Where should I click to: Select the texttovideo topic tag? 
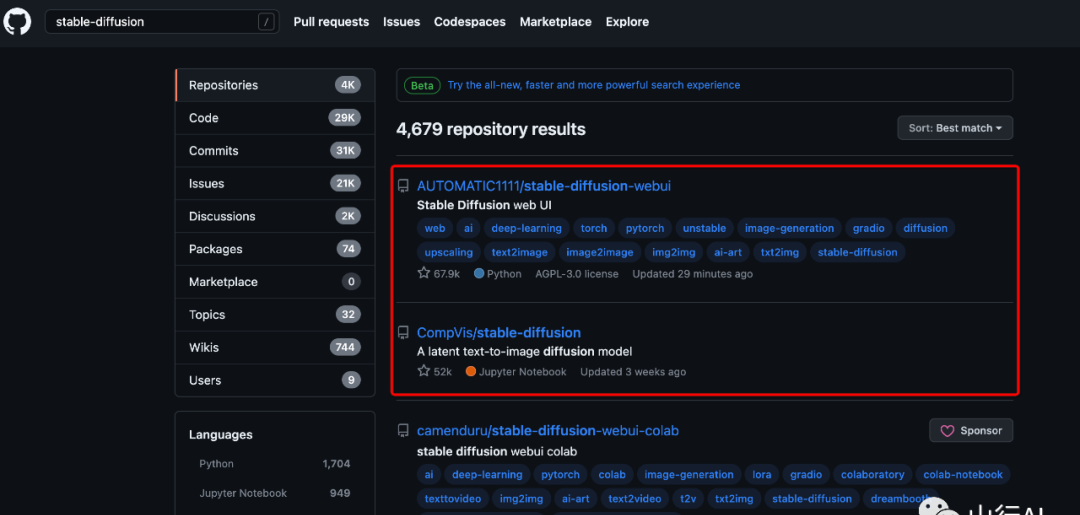click(x=453, y=498)
